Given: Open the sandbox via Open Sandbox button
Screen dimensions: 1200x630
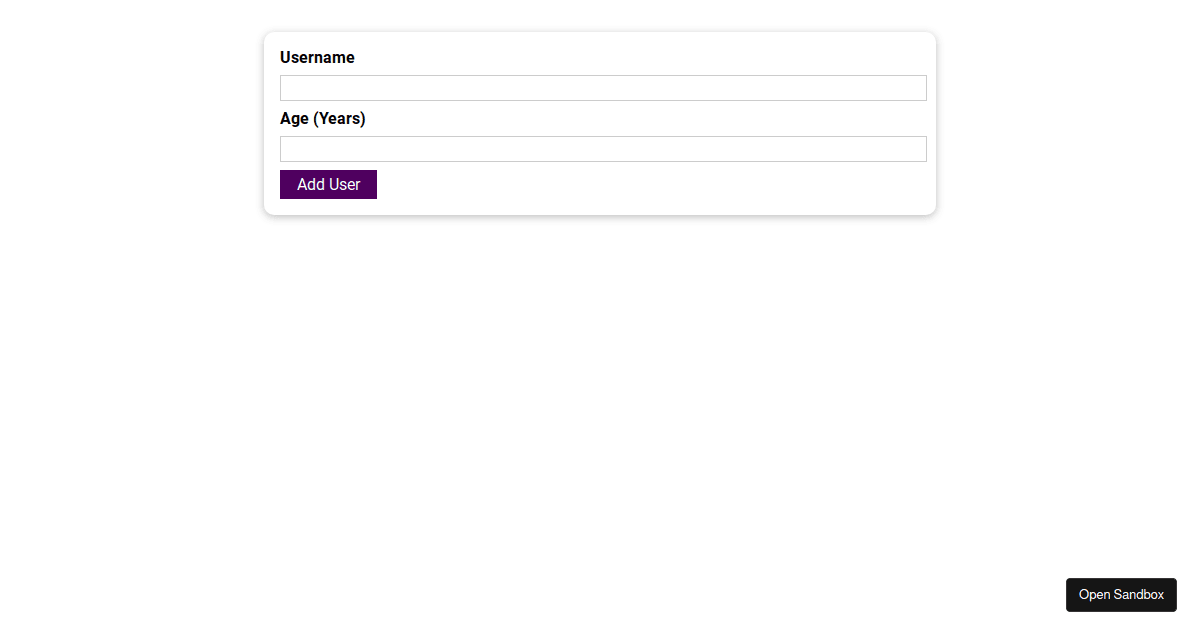Looking at the screenshot, I should pyautogui.click(x=1121, y=595).
